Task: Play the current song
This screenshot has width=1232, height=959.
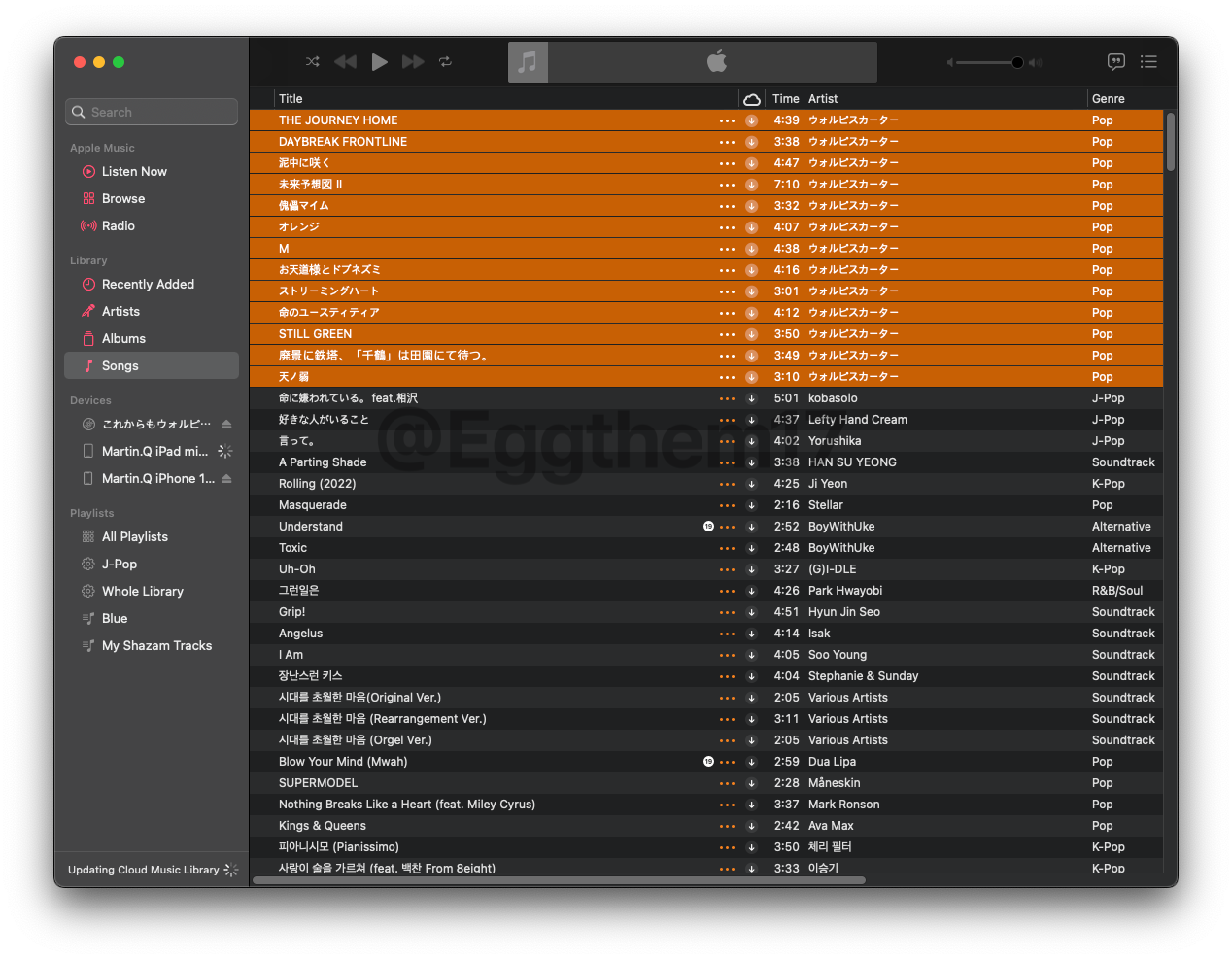Action: tap(379, 61)
